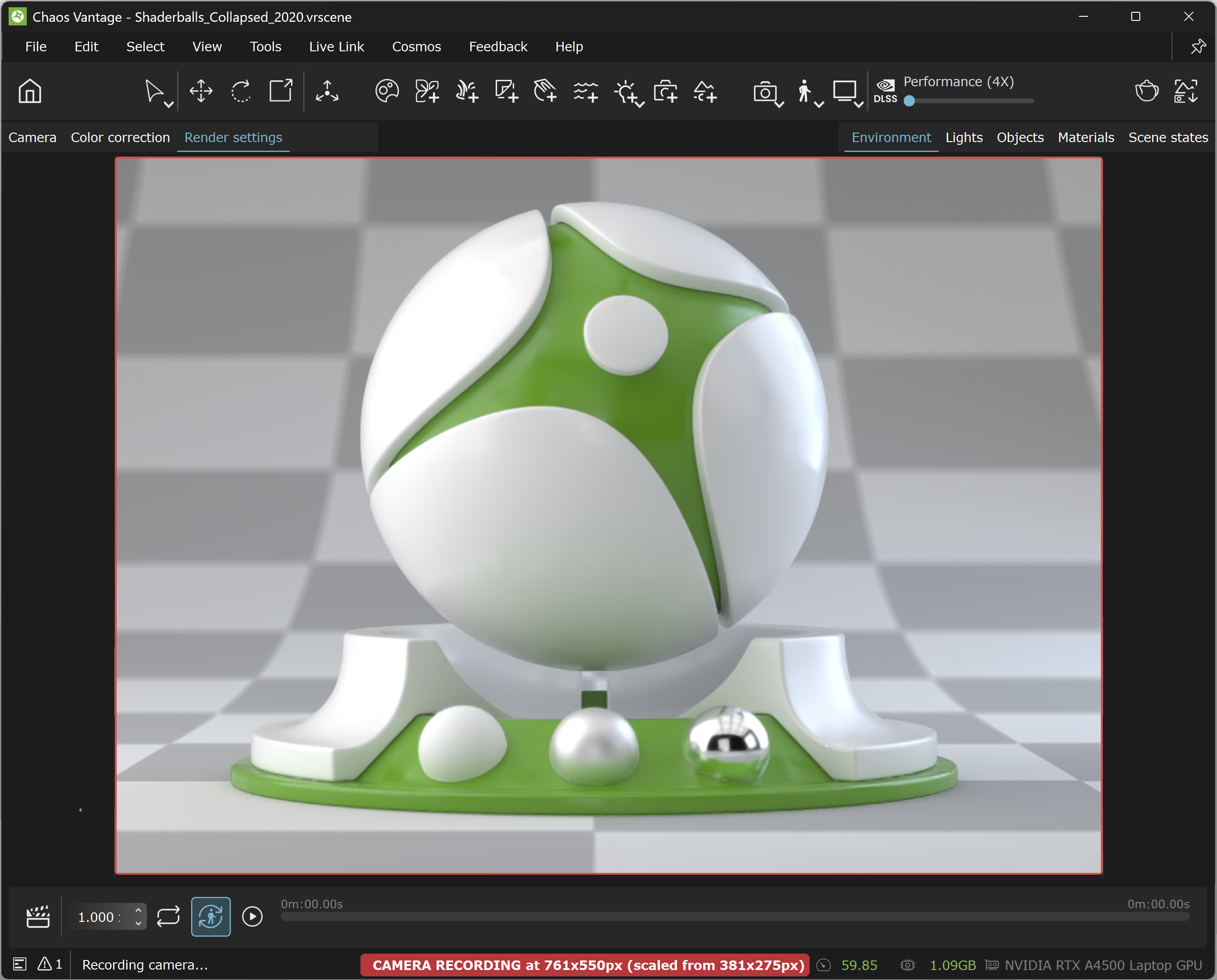Switch to the Environment tab
This screenshot has width=1217, height=980.
(x=891, y=137)
